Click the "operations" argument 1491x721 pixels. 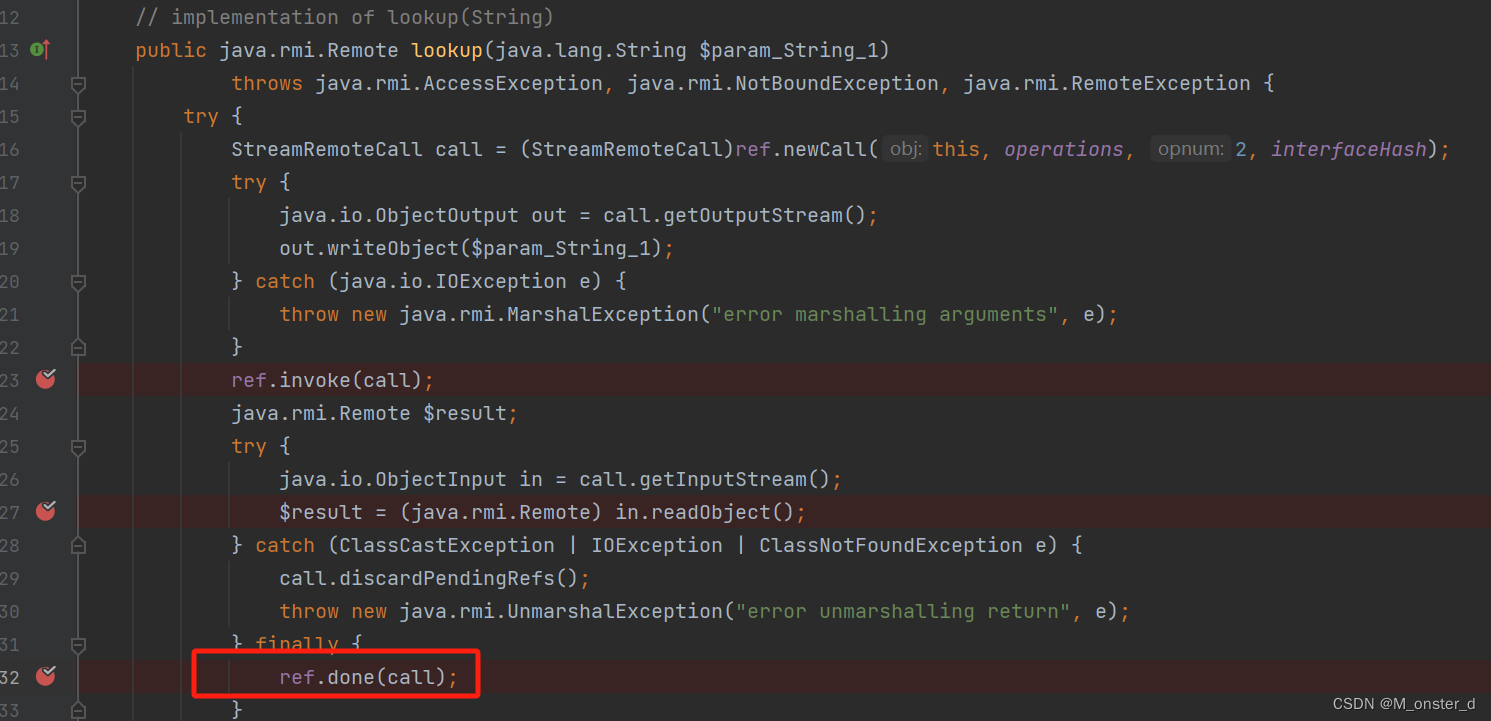click(1064, 149)
